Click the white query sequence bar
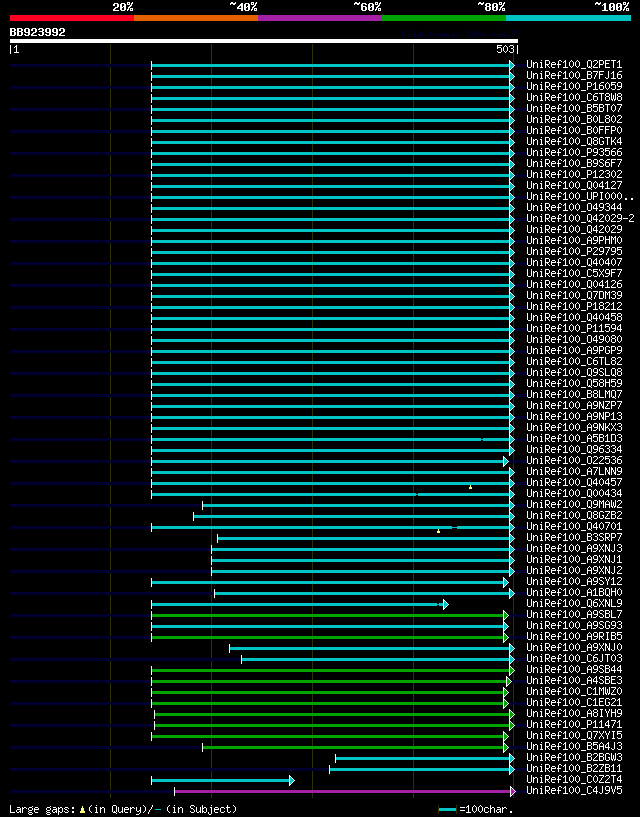 click(x=264, y=41)
